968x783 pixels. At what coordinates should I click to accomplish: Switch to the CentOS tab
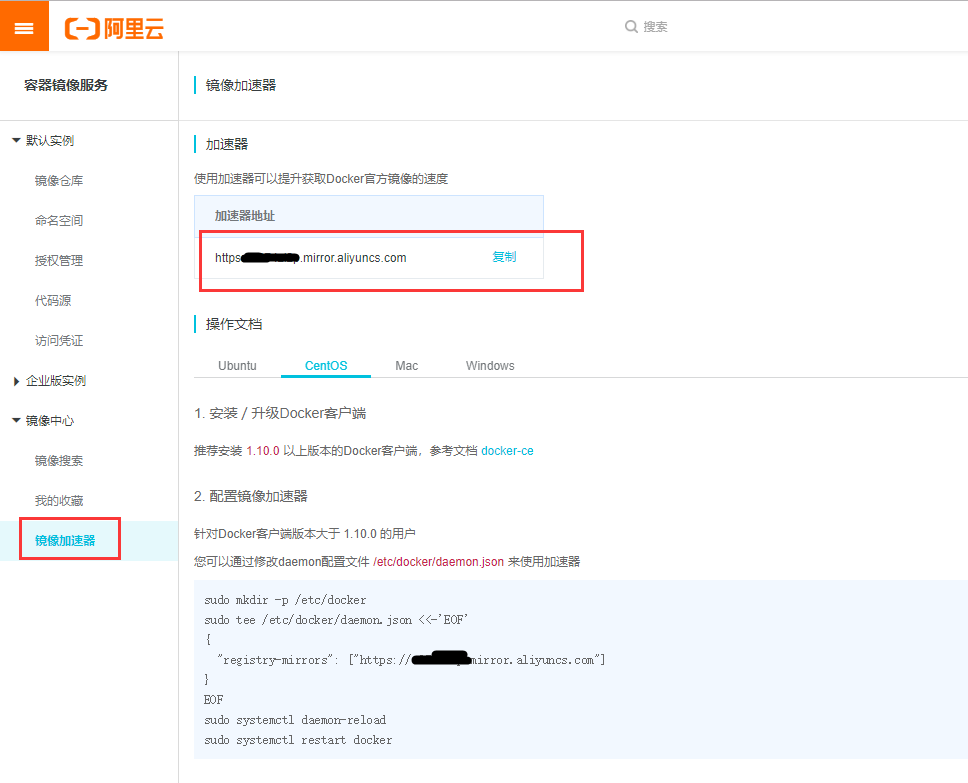click(326, 366)
